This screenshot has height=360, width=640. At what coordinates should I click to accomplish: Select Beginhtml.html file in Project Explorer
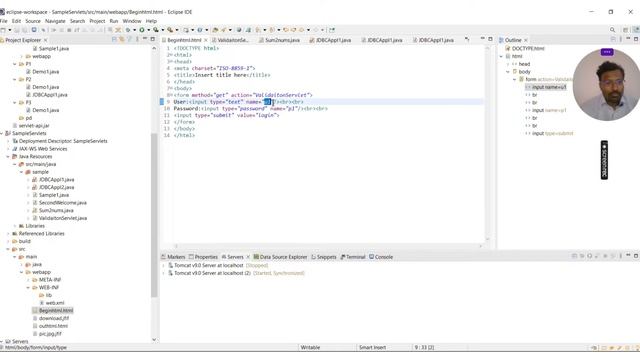point(56,311)
